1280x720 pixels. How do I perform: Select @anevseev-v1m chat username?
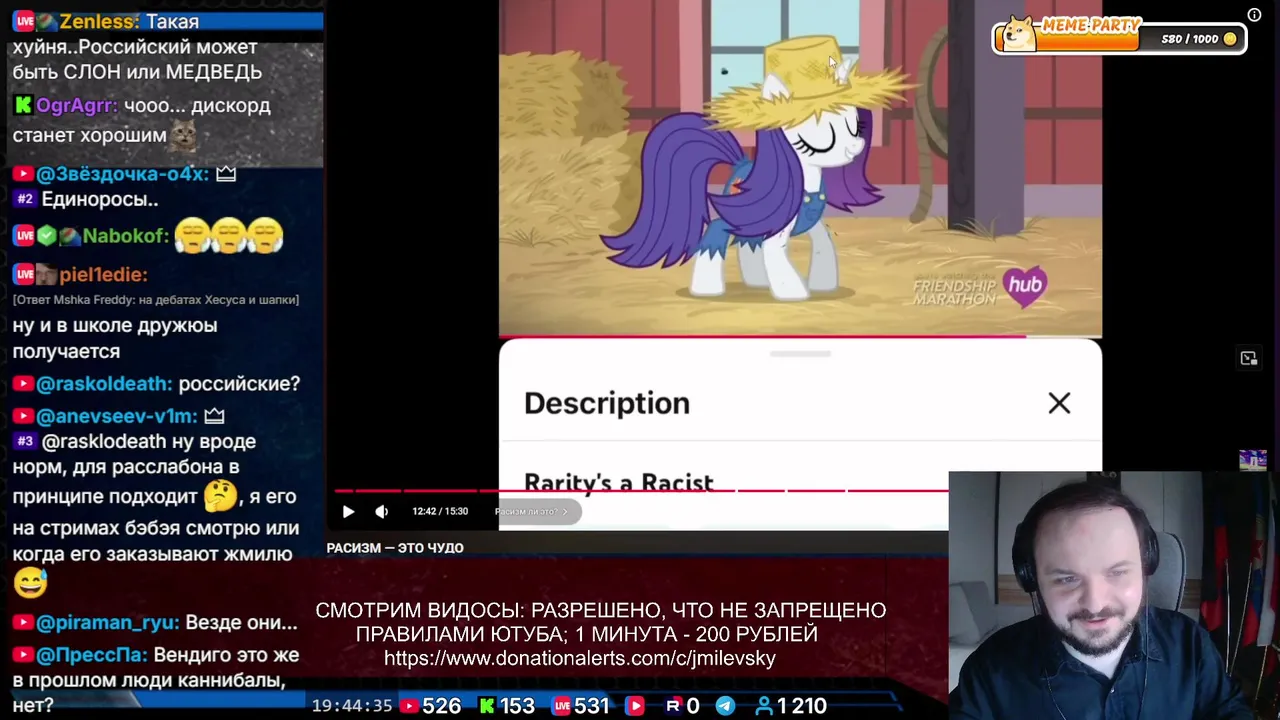click(117, 416)
